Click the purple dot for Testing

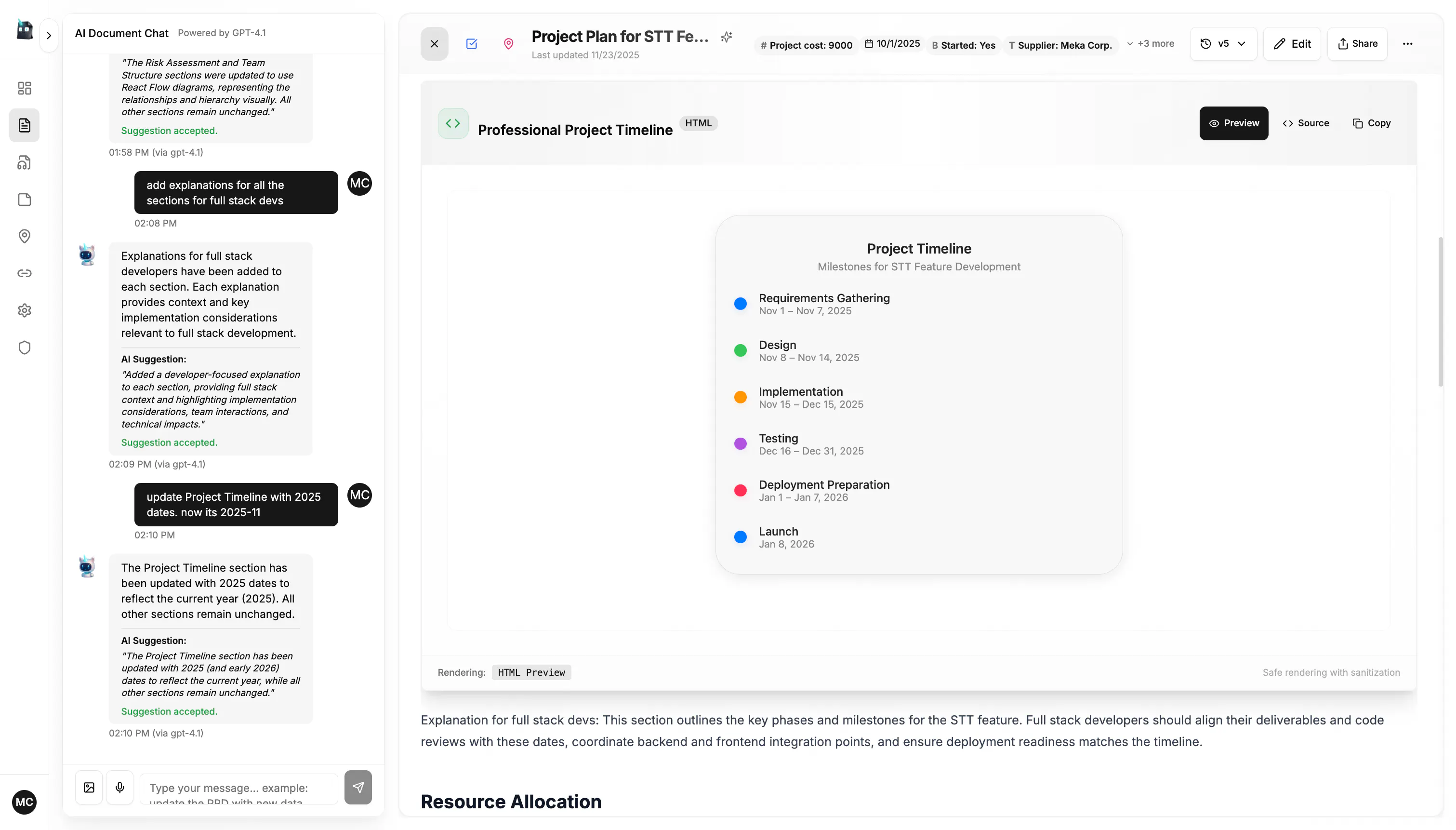pos(740,444)
